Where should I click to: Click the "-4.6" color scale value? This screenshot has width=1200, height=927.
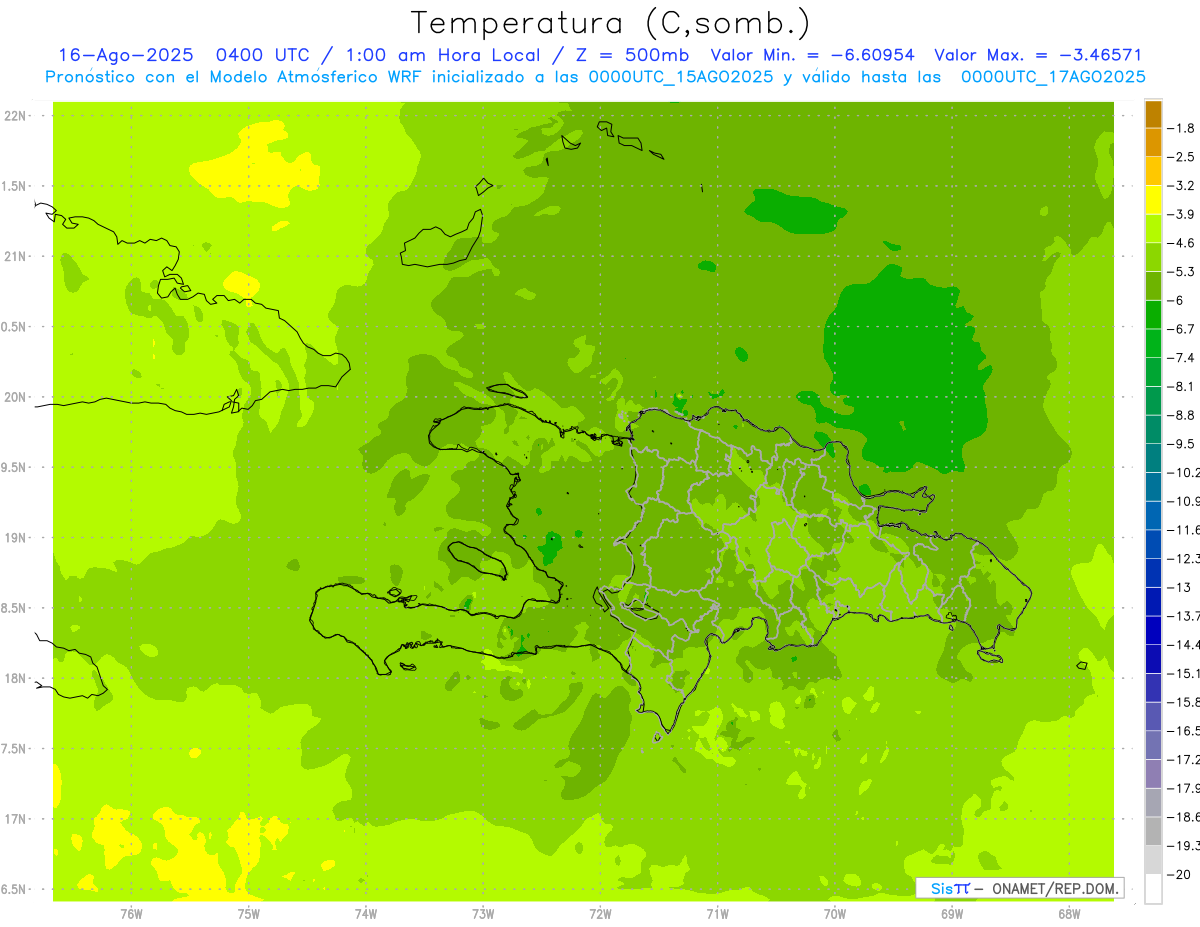(1182, 243)
